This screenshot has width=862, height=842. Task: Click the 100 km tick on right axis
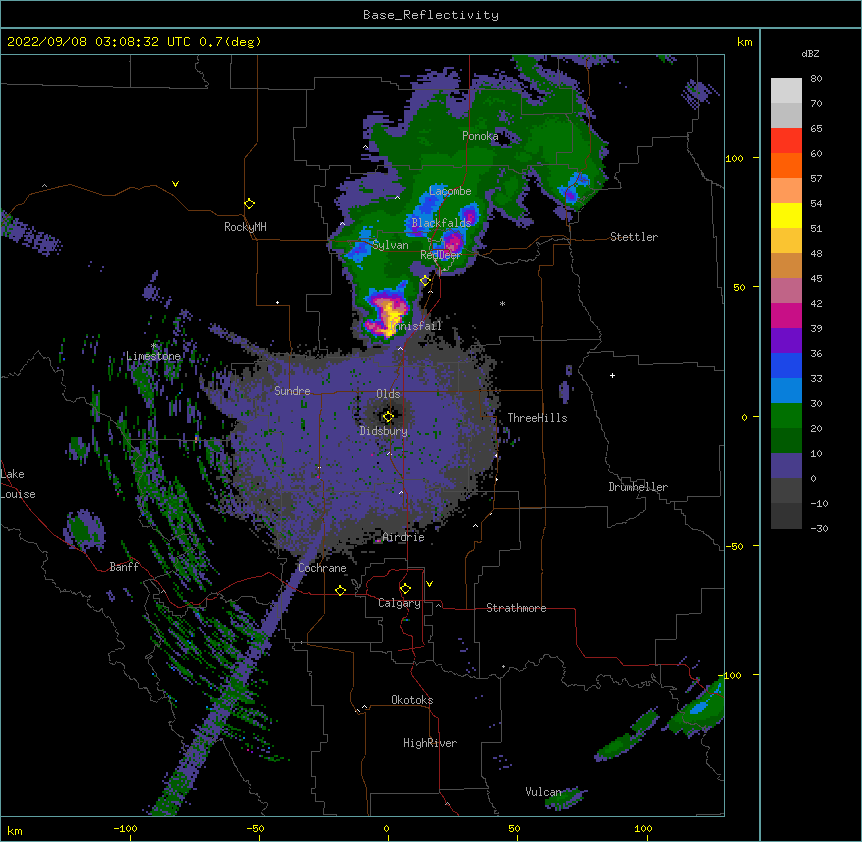[756, 158]
